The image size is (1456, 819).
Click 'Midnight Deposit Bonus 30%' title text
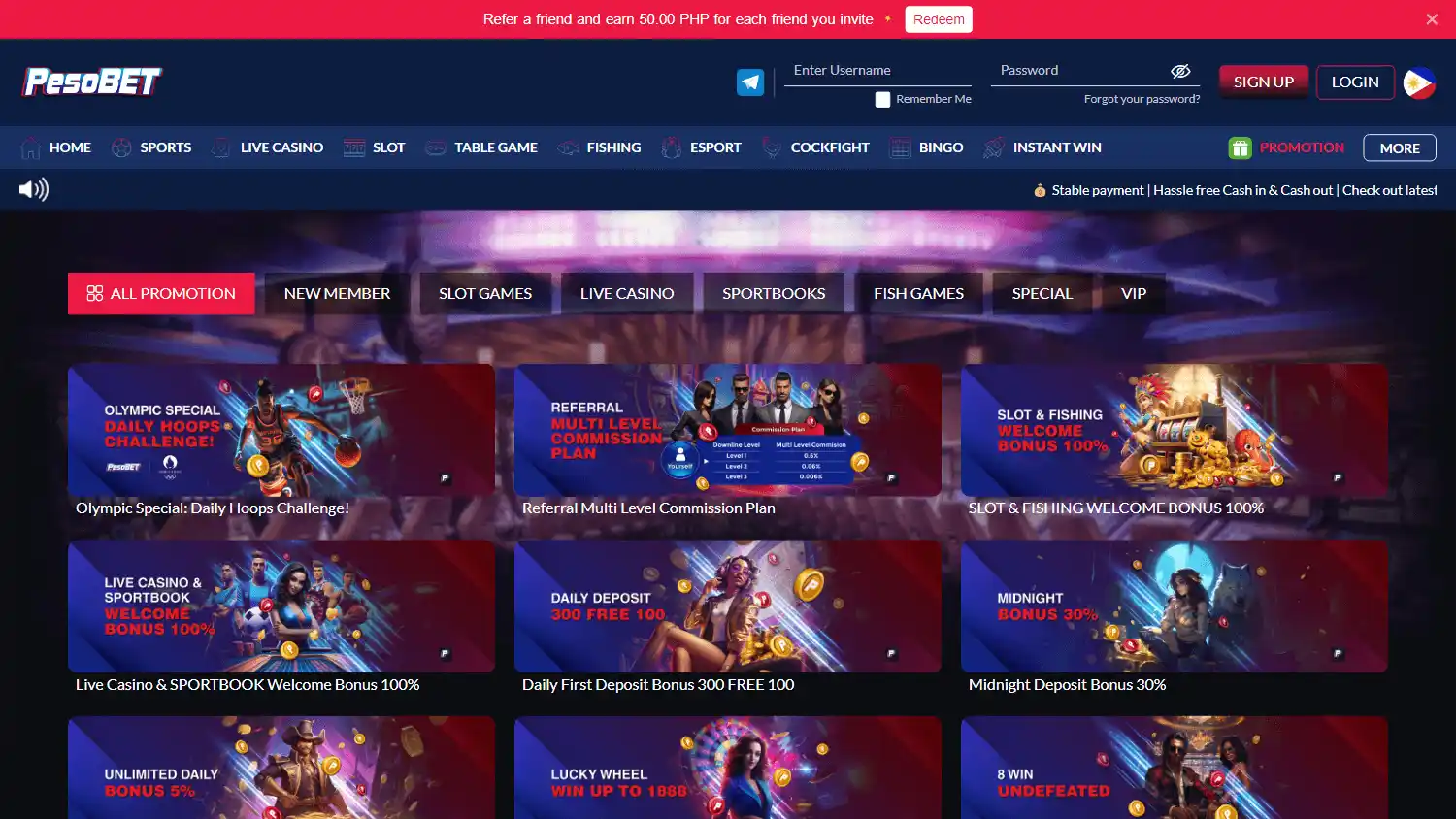coord(1068,685)
